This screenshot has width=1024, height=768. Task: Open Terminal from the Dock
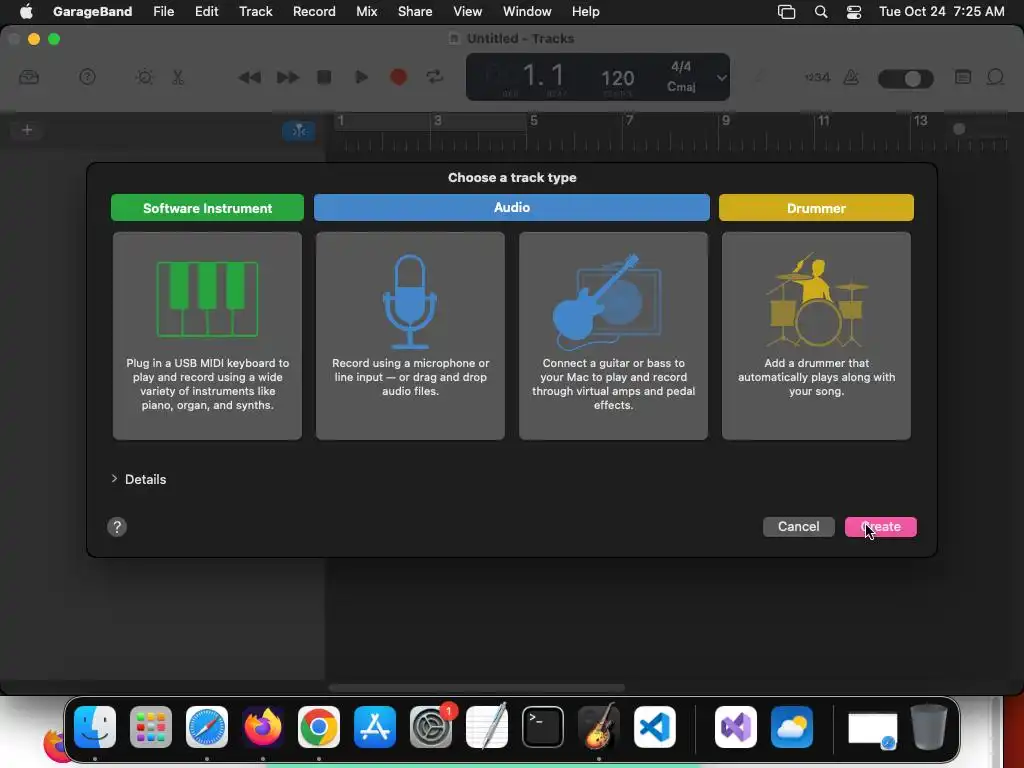coord(543,727)
